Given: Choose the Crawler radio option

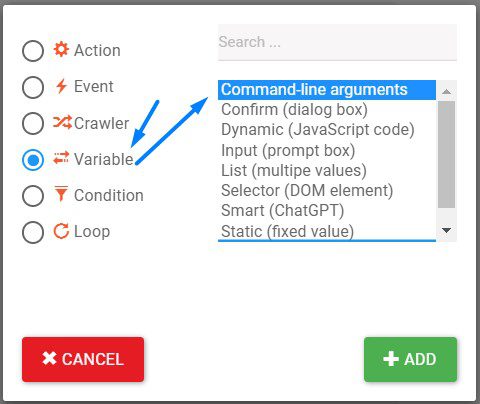Looking at the screenshot, I should coord(33,123).
